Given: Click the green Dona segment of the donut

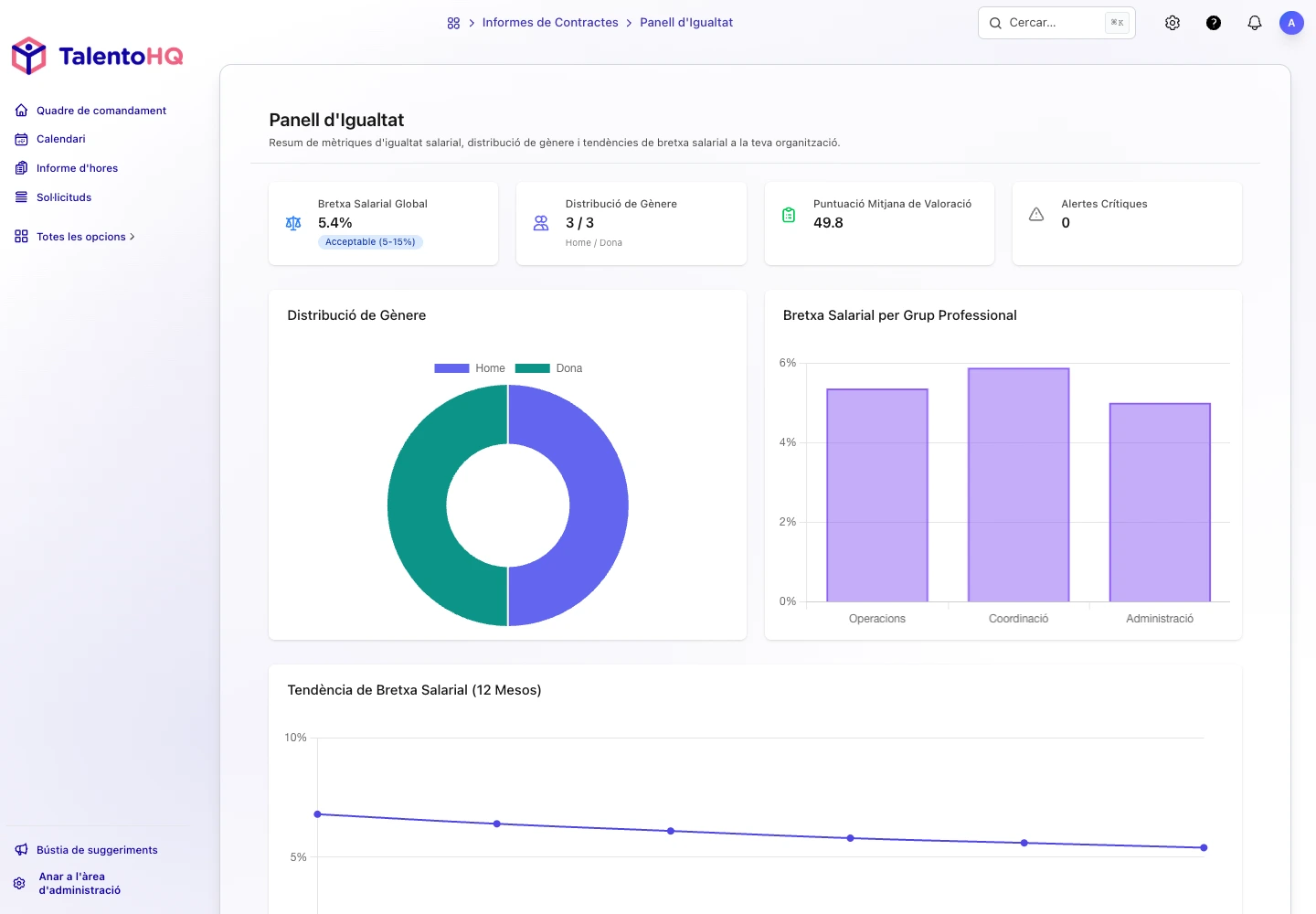Looking at the screenshot, I should (x=418, y=505).
